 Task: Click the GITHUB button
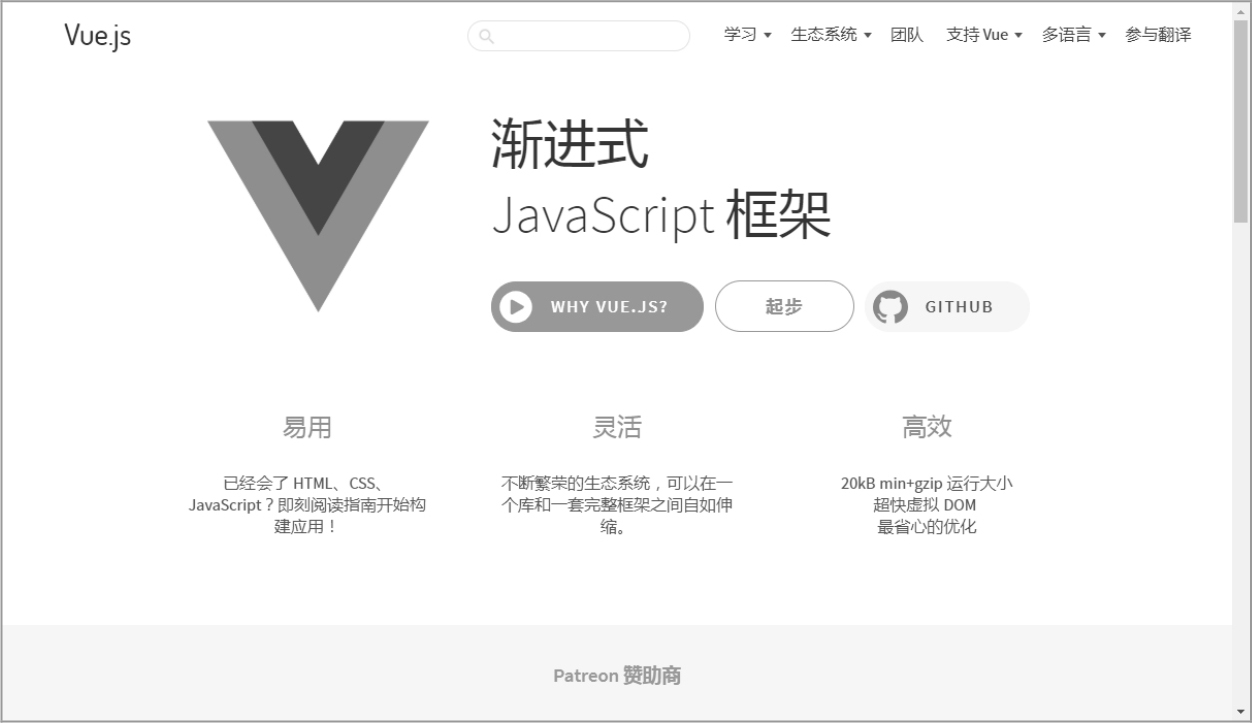pyautogui.click(x=947, y=306)
